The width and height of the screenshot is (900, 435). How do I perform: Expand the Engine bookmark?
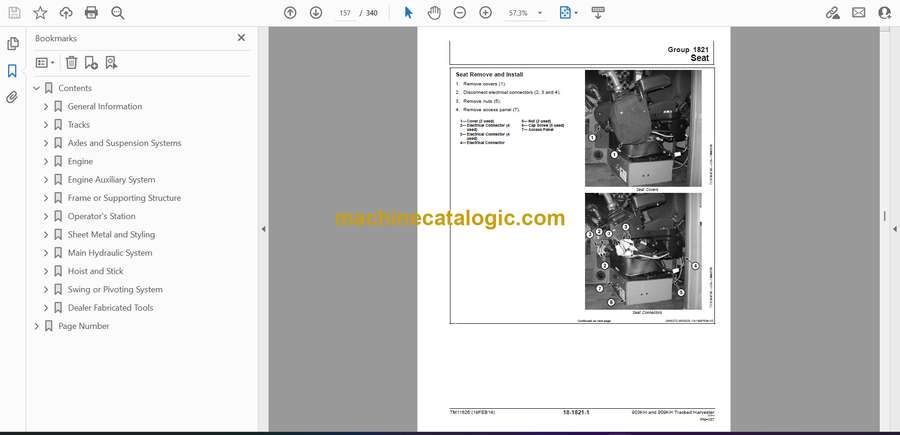pos(46,161)
